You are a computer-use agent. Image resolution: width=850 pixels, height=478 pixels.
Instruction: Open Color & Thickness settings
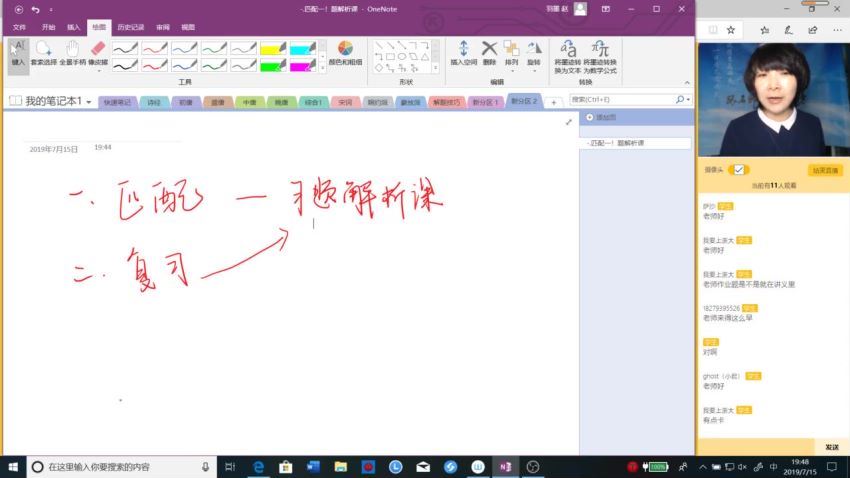coord(345,53)
